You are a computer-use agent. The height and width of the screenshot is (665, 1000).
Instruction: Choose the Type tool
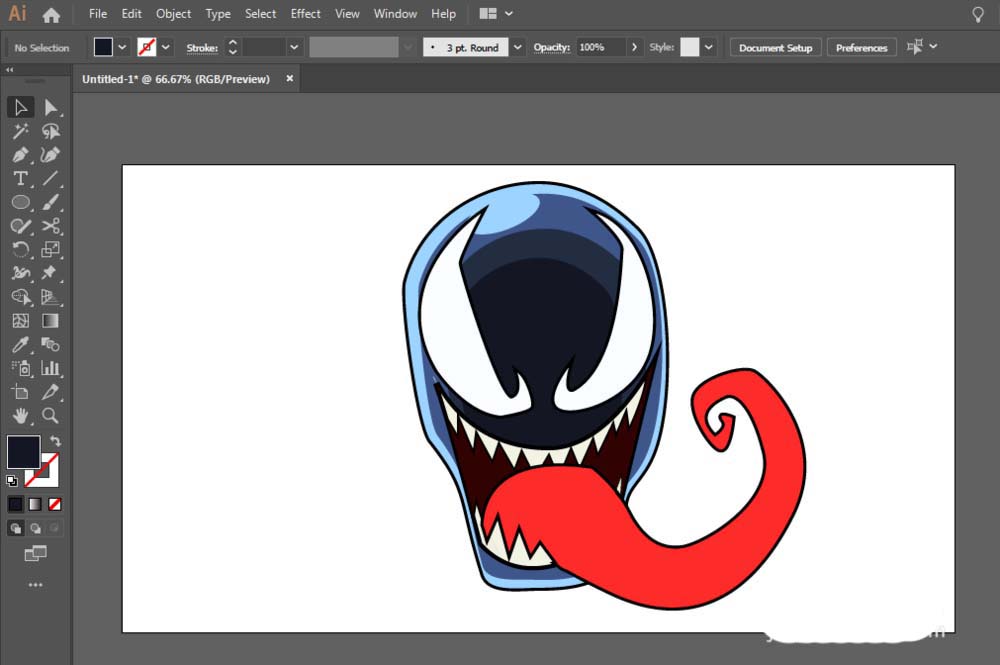(20, 179)
